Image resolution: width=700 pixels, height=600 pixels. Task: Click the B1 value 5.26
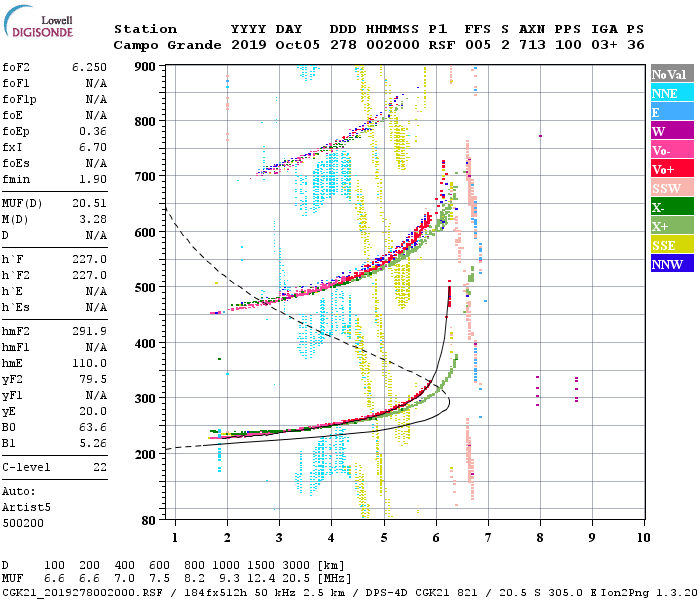(x=93, y=443)
